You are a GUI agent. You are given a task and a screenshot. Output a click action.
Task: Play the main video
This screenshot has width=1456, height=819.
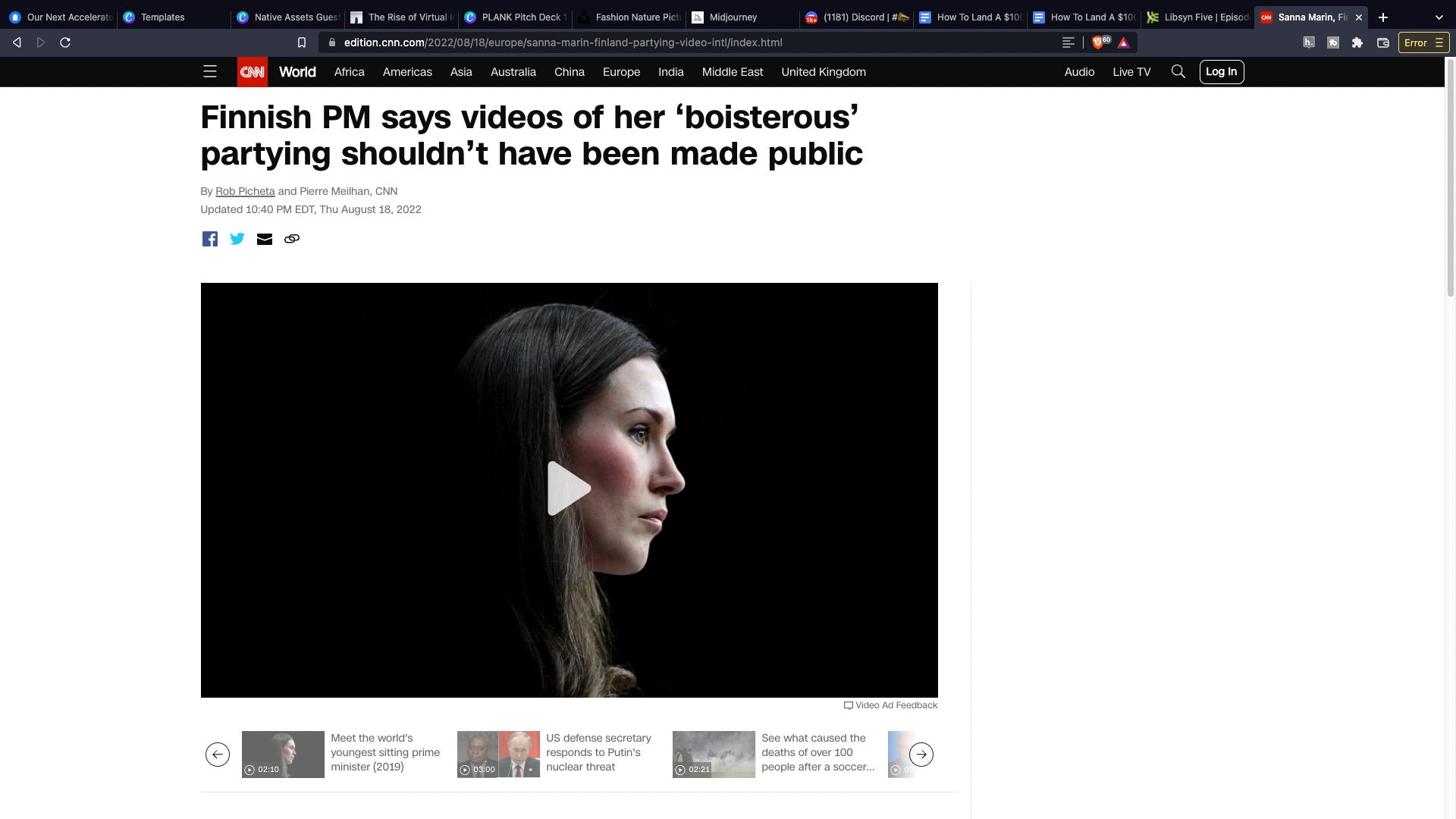click(x=569, y=488)
